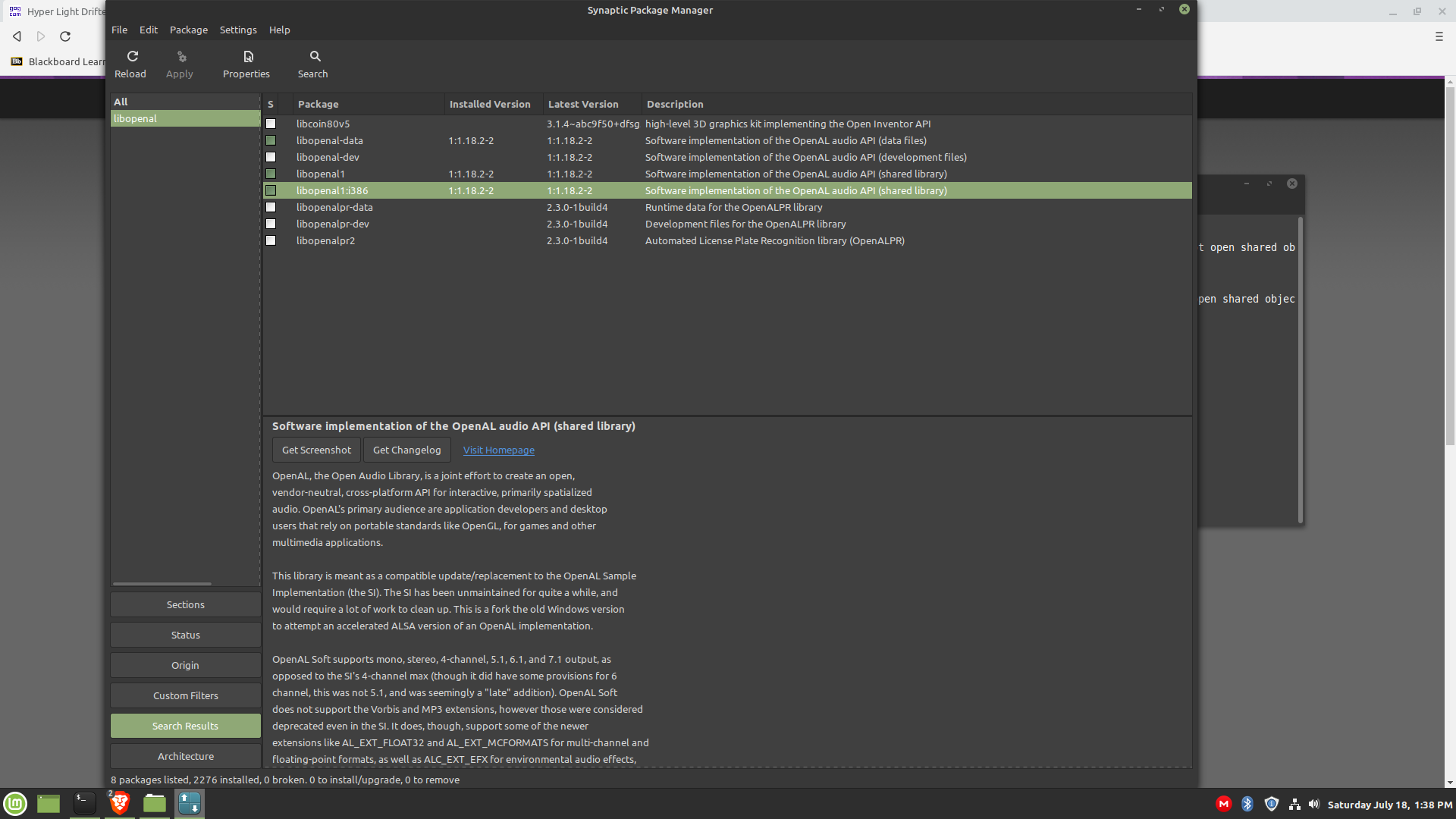The height and width of the screenshot is (819, 1456).
Task: Switch to the Architecture filter
Action: tap(185, 756)
